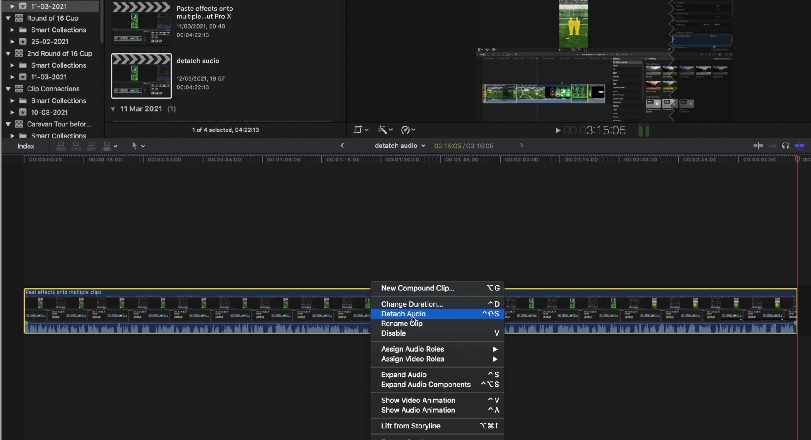This screenshot has height=440, width=811.
Task: Open the transform/crop tools dropdown
Action: coord(361,130)
